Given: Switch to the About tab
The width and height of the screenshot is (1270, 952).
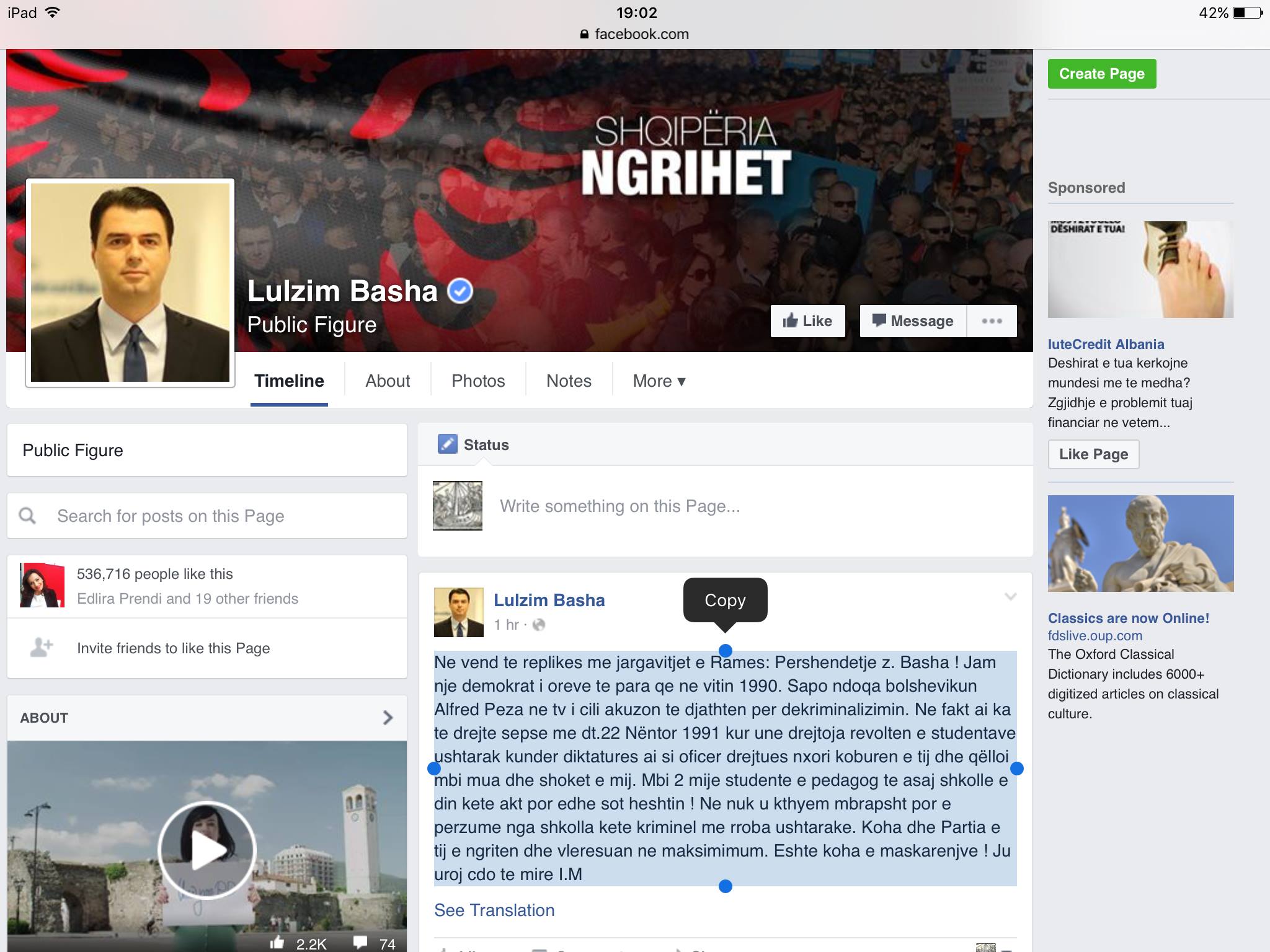Looking at the screenshot, I should coord(388,381).
